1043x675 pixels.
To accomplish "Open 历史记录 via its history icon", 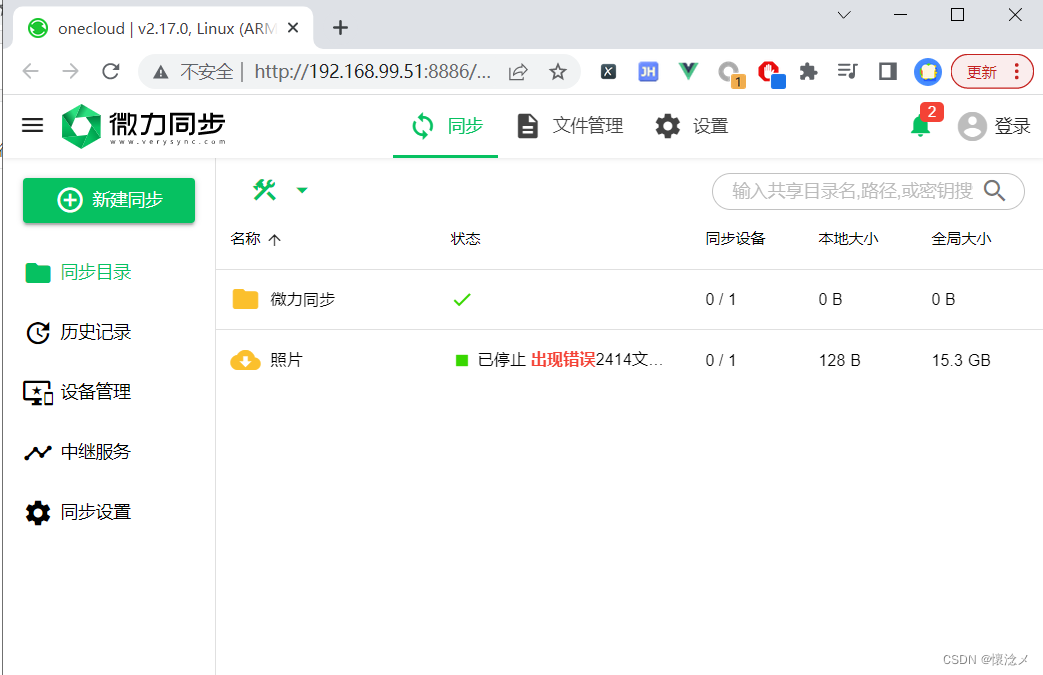I will [x=37, y=331].
